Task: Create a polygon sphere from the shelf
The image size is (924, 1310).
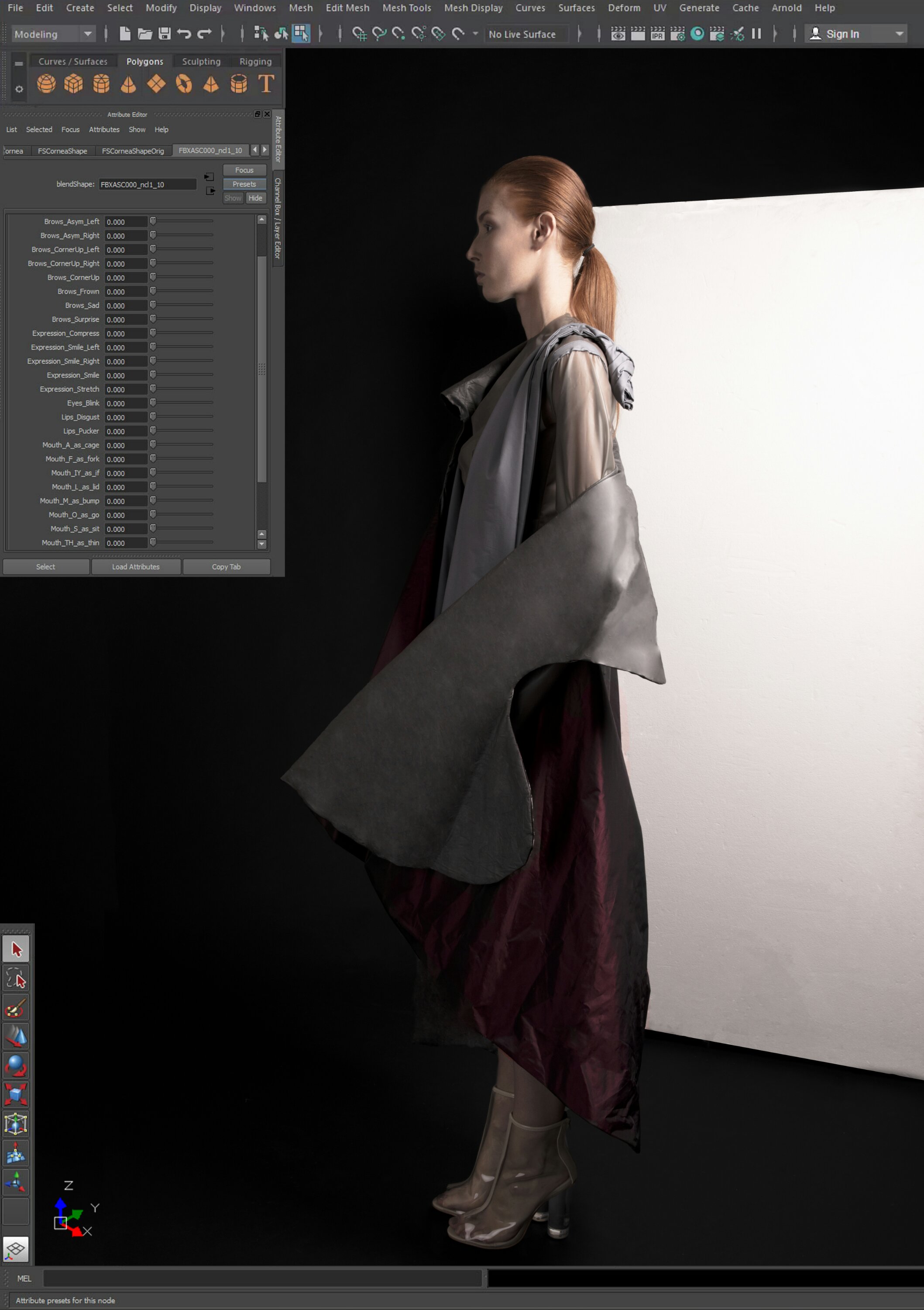Action: tap(46, 84)
